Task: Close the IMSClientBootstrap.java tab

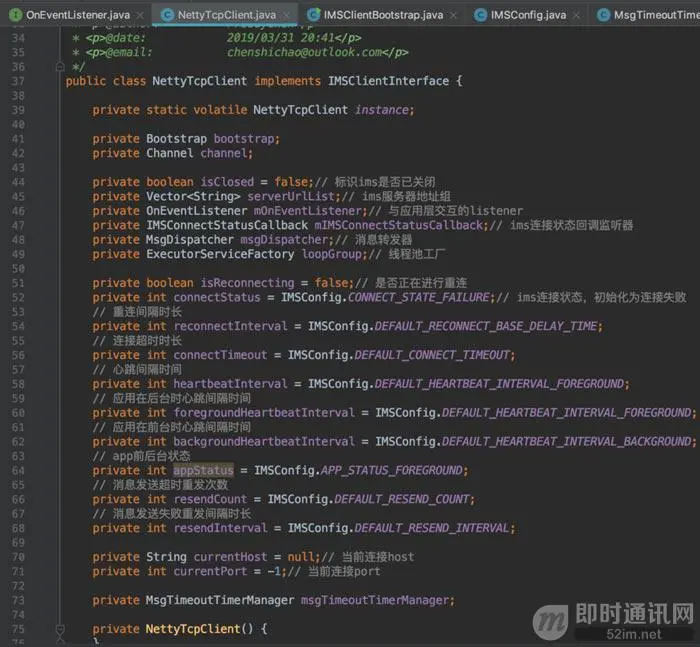Action: click(454, 15)
